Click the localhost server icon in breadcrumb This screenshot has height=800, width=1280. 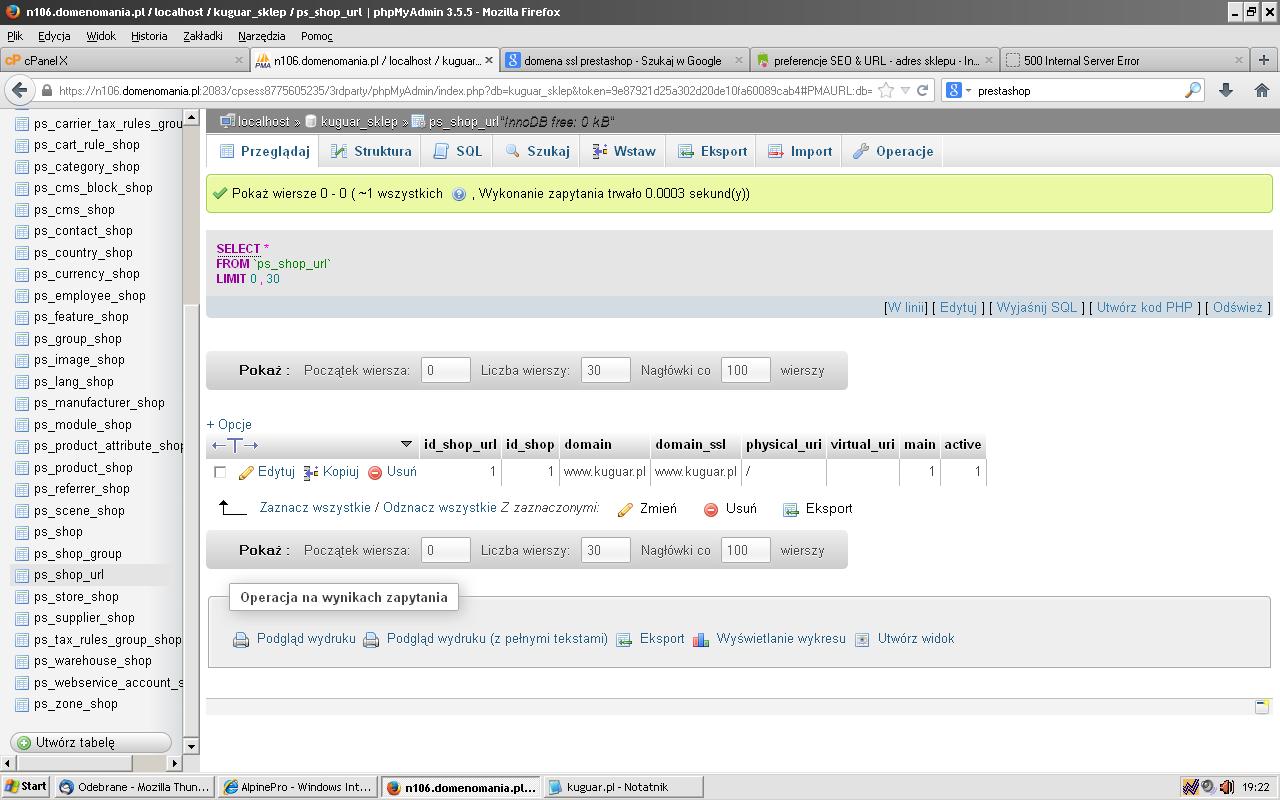(x=227, y=122)
